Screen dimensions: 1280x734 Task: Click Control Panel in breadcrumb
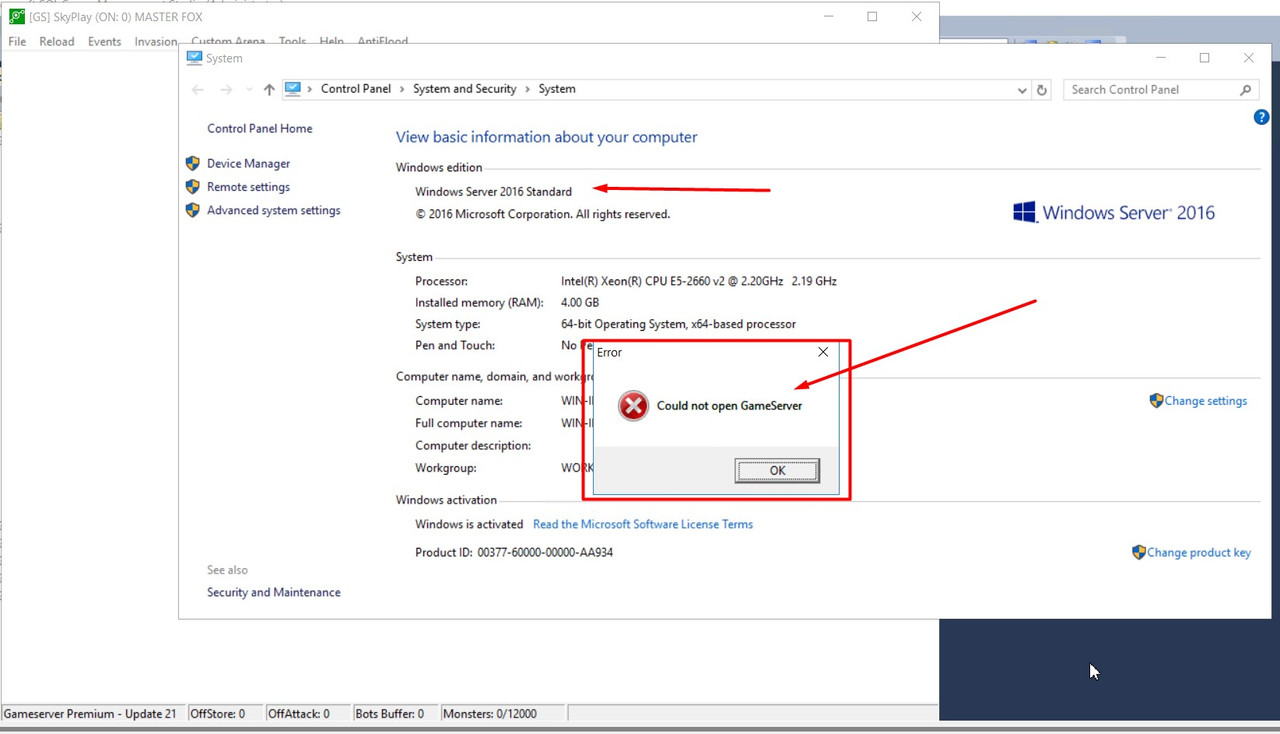[x=356, y=89]
